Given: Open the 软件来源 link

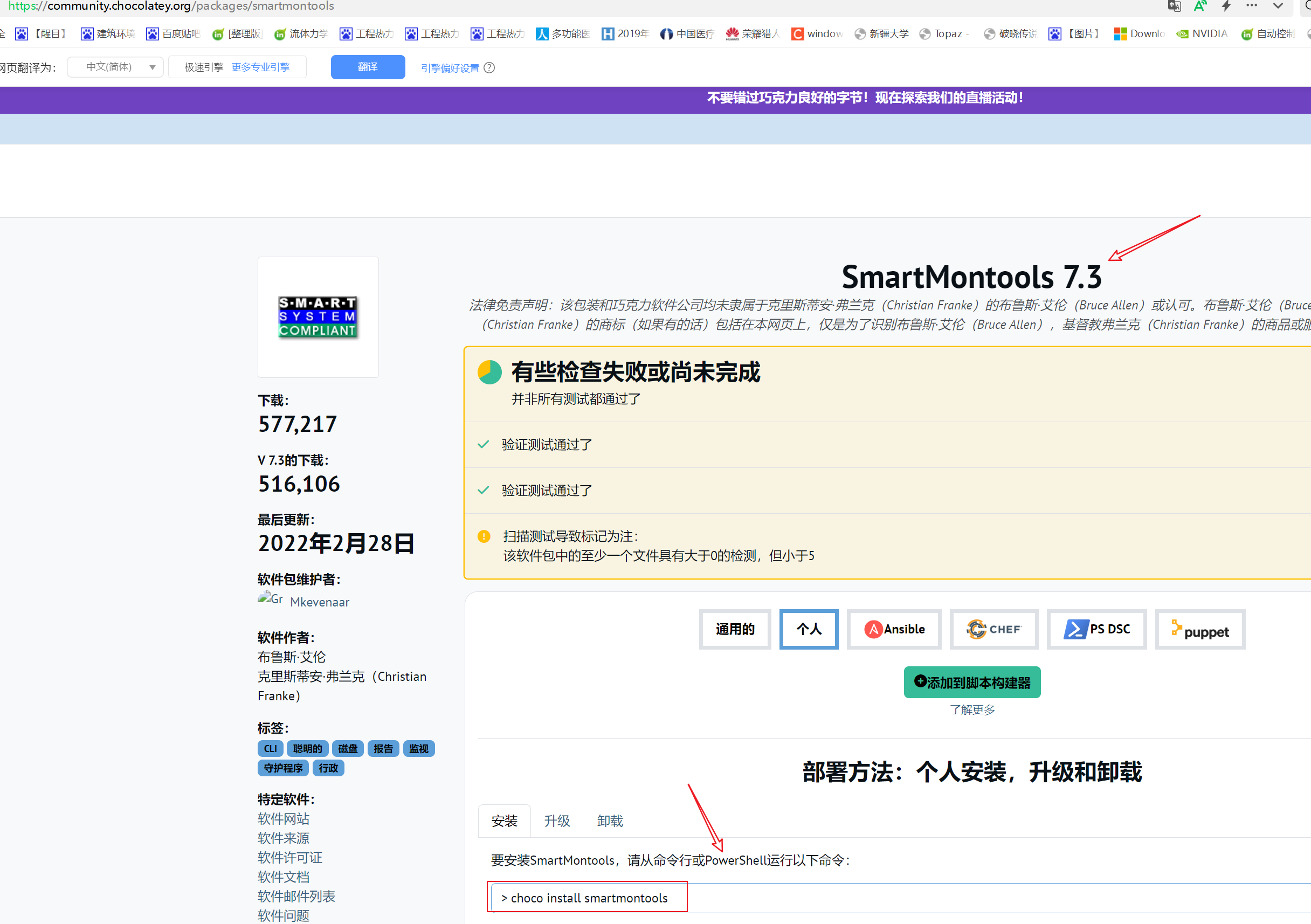Looking at the screenshot, I should [x=284, y=838].
